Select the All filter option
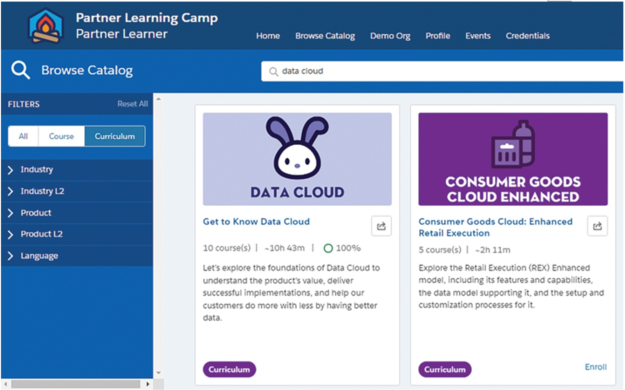This screenshot has width=625, height=390. (23, 136)
